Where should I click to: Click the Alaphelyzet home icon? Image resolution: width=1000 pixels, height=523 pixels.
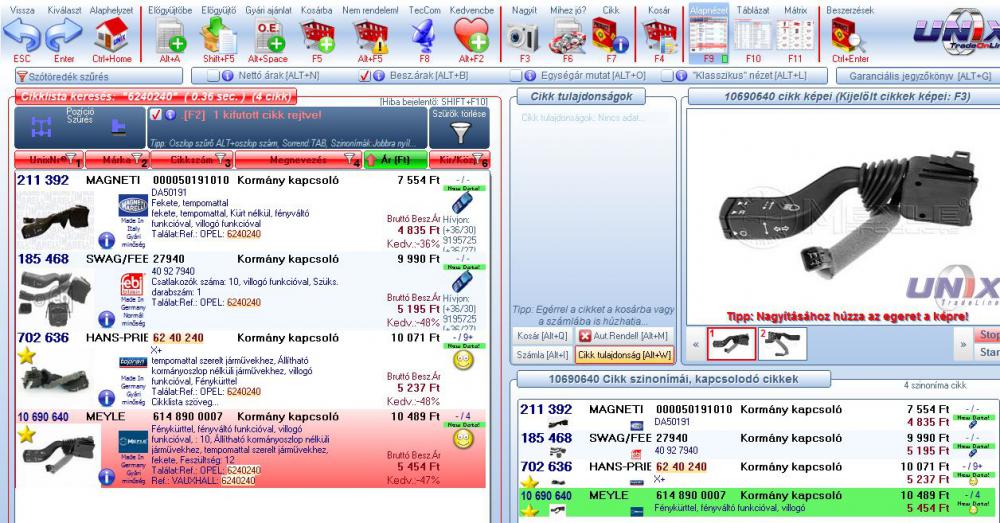[x=112, y=37]
